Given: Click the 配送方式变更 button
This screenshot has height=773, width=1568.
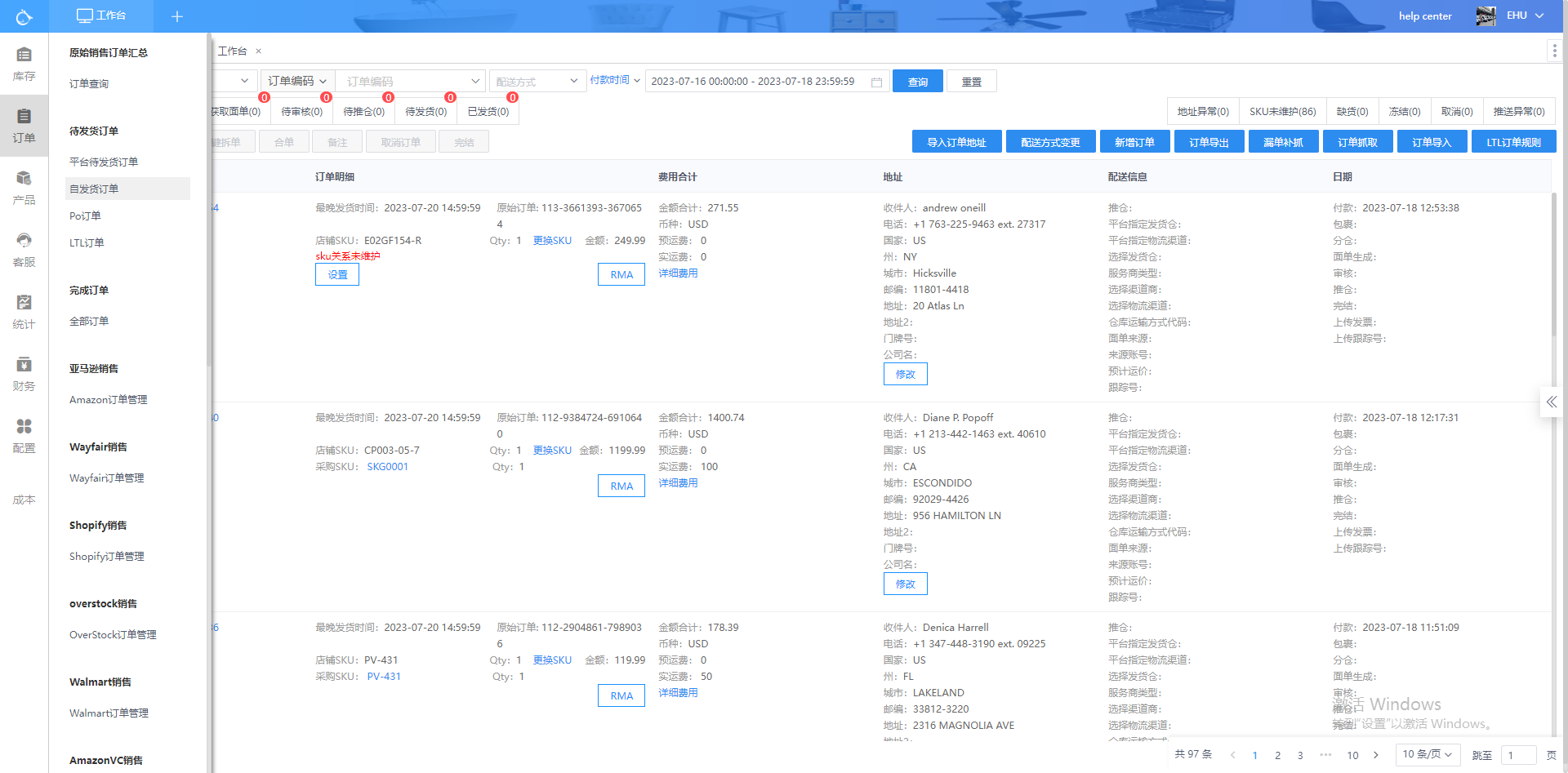Looking at the screenshot, I should tap(1050, 142).
